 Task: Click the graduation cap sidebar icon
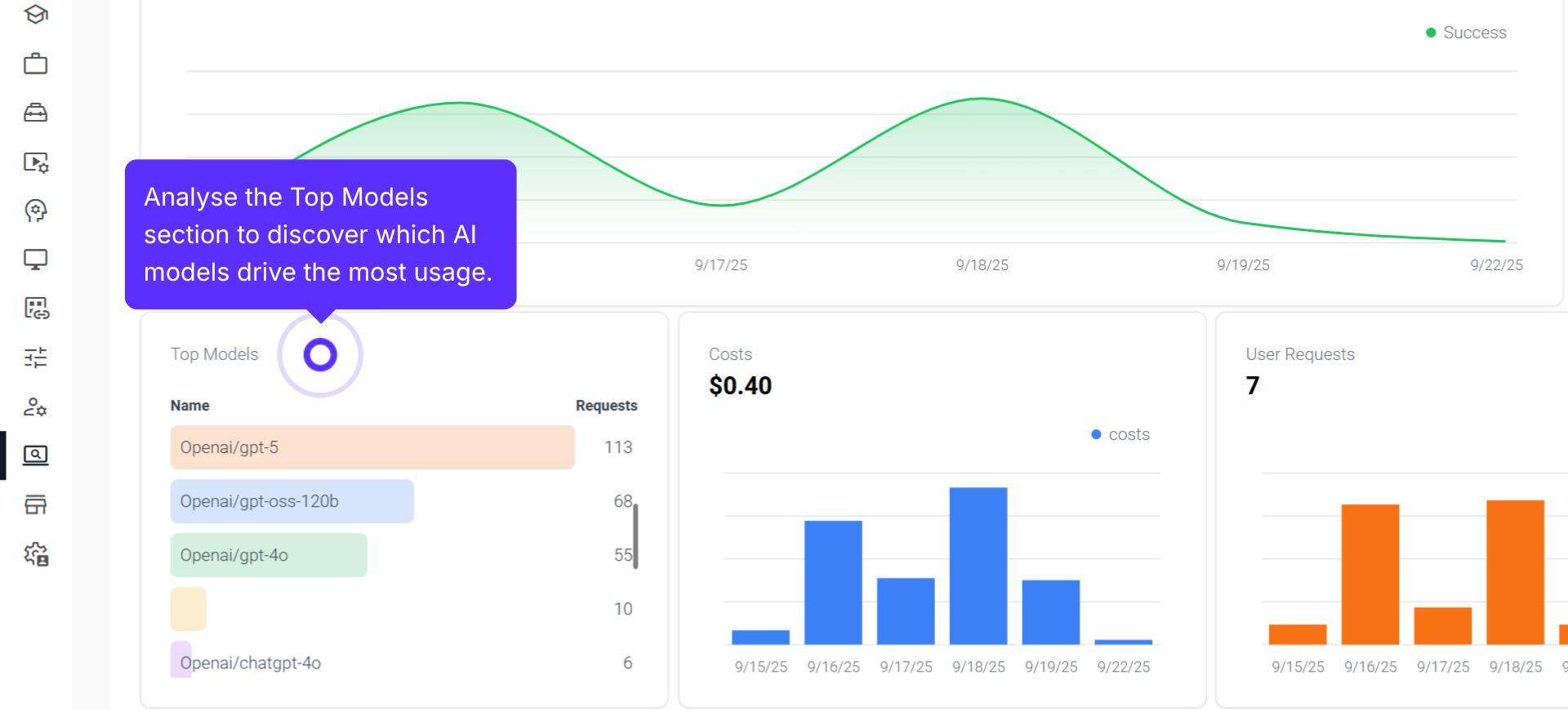click(x=35, y=15)
